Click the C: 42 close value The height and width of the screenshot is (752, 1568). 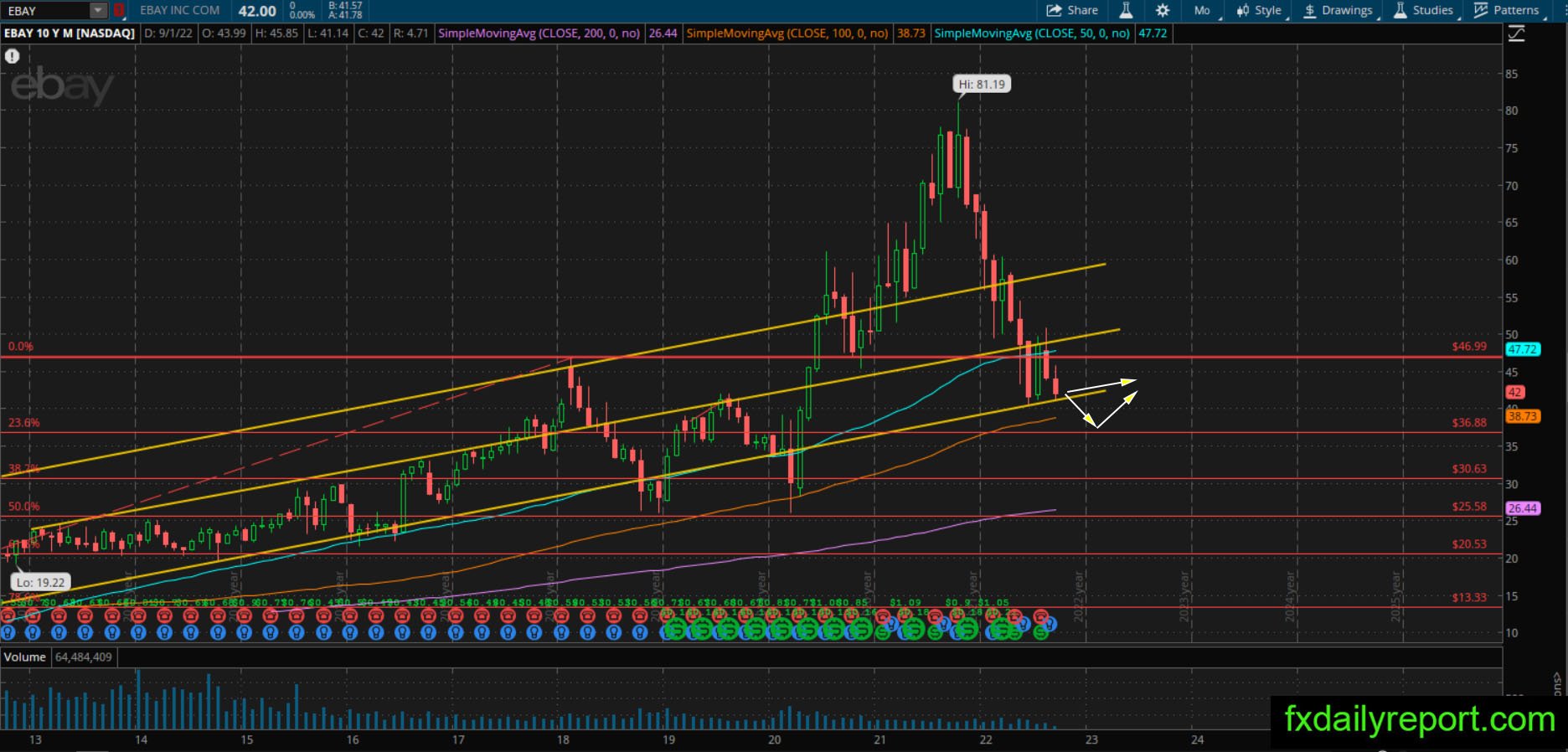pyautogui.click(x=371, y=33)
